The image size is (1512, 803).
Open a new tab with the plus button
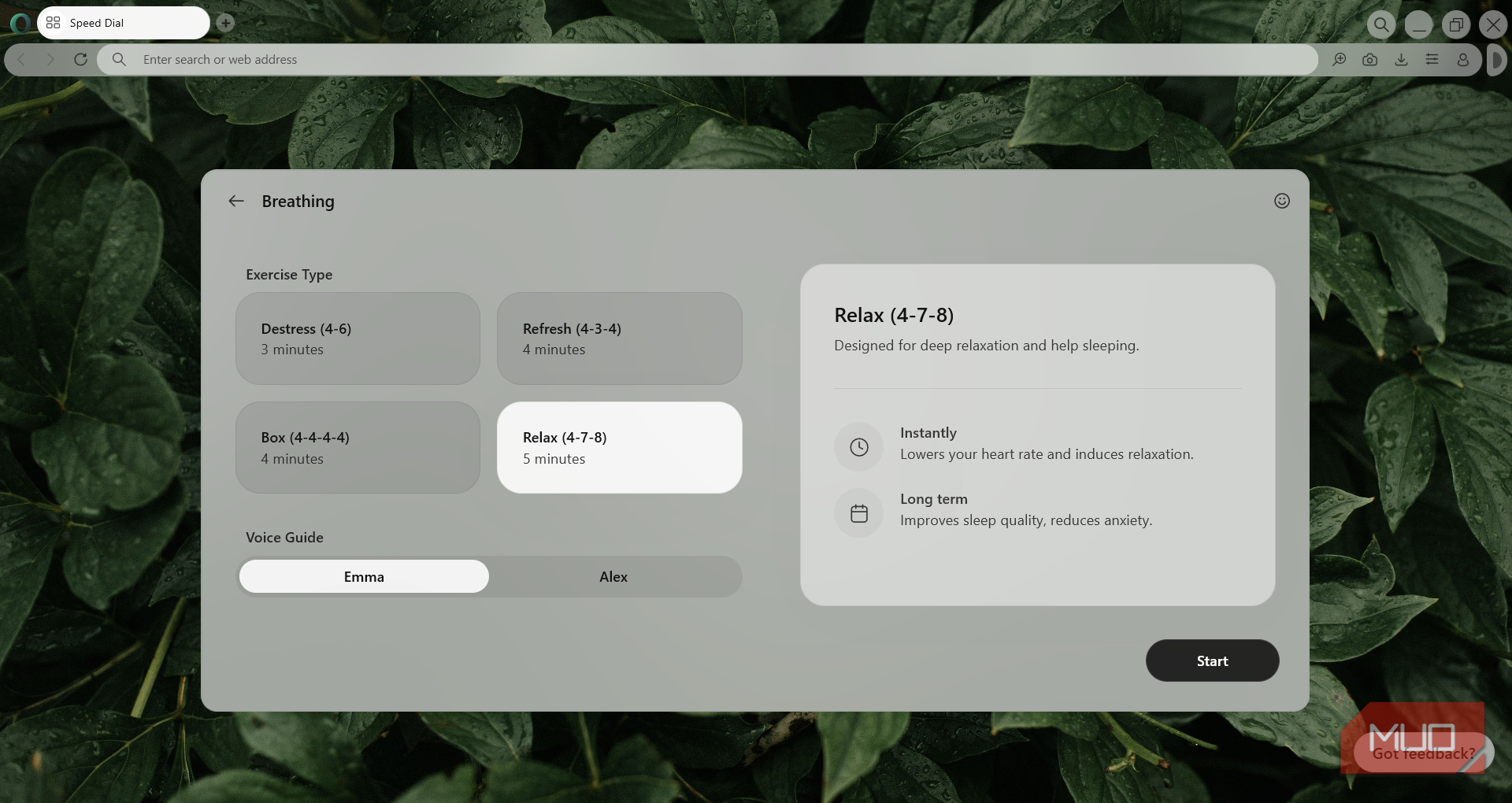click(225, 23)
